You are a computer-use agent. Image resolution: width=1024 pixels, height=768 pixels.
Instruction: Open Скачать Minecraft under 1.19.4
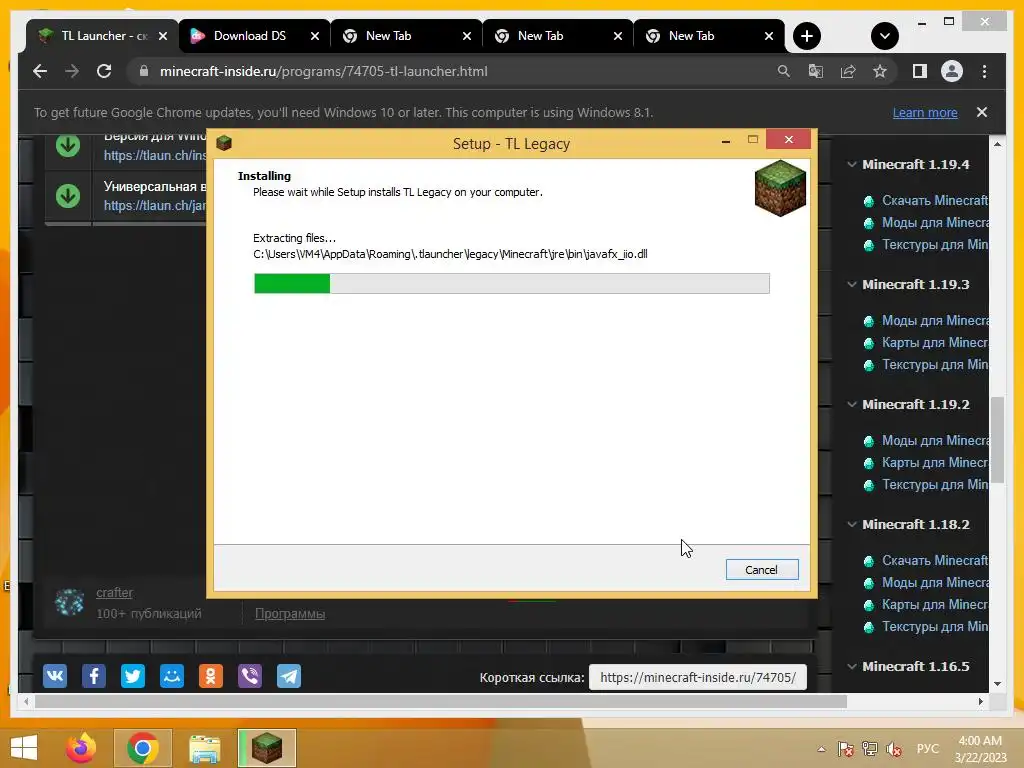(935, 200)
